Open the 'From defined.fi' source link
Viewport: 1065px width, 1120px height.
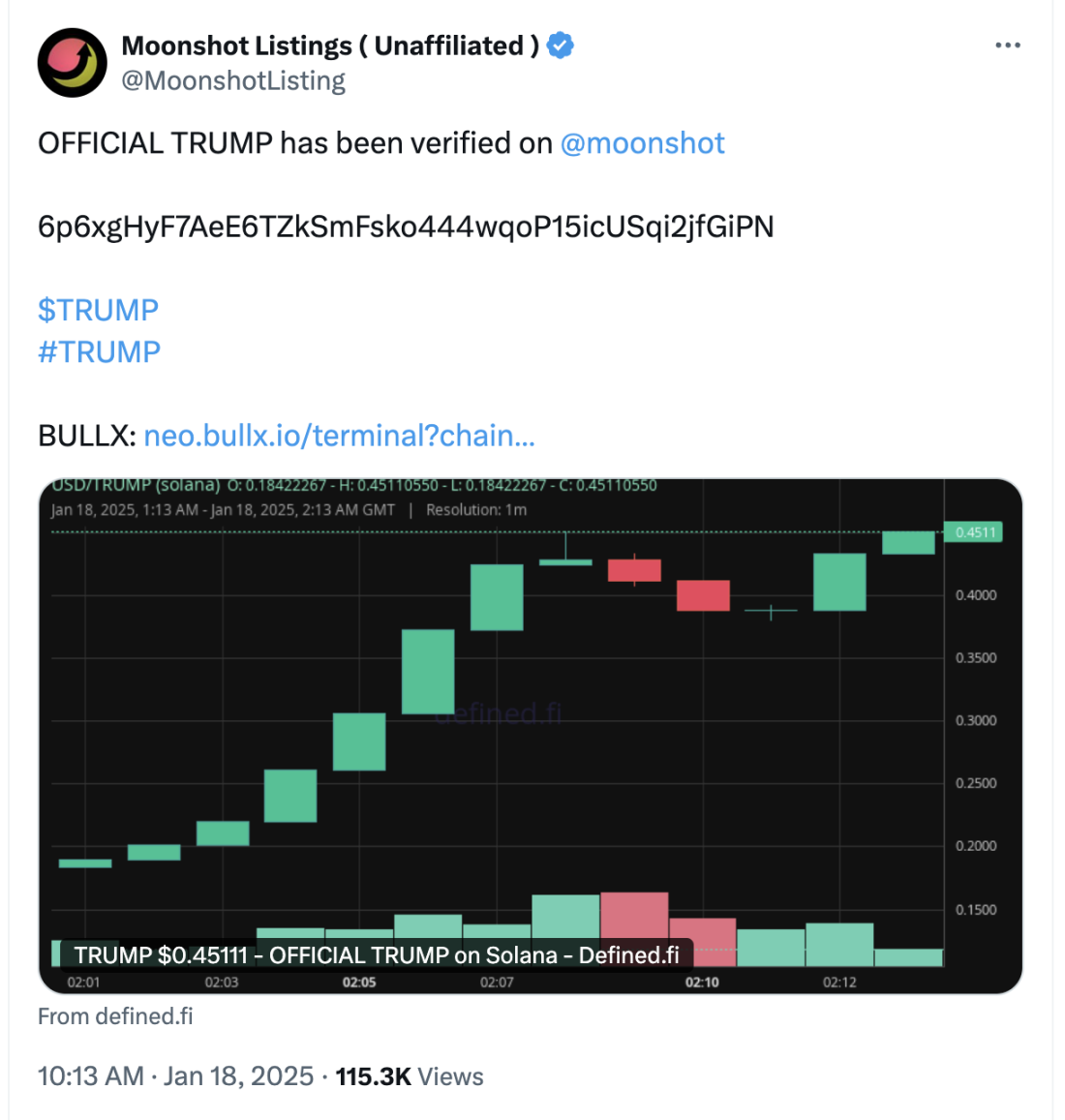coord(115,1016)
